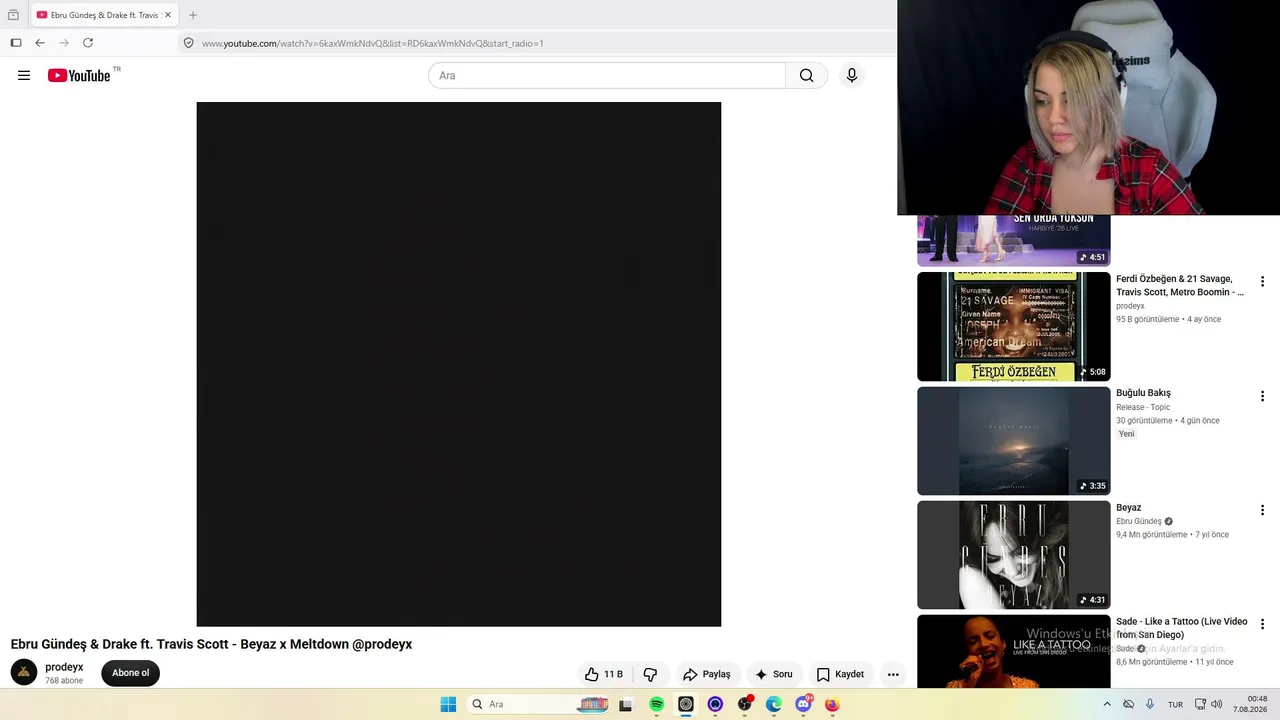The height and width of the screenshot is (720, 1280).
Task: Click the video player area
Action: (x=459, y=364)
